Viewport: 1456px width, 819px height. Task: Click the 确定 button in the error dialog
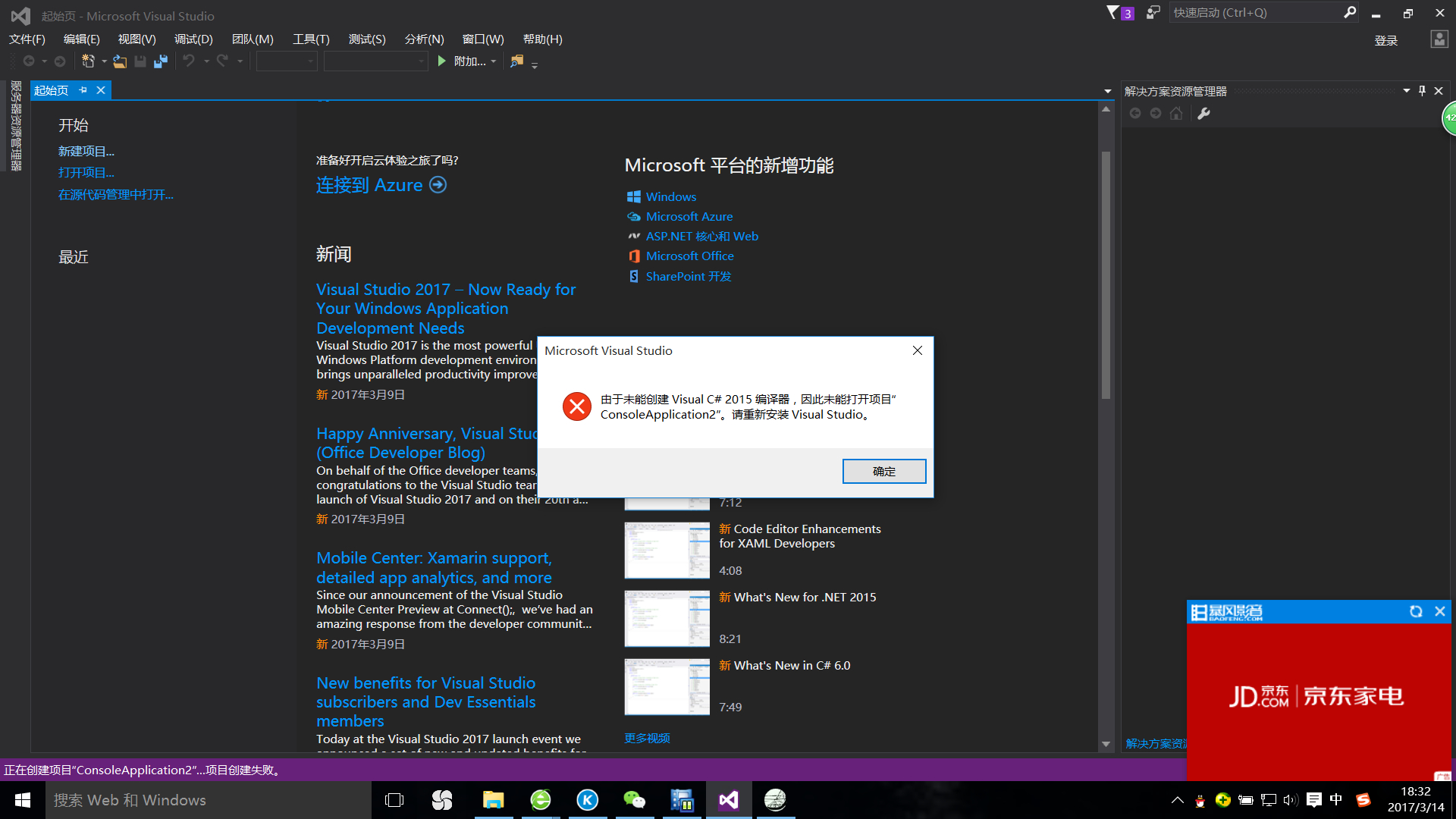click(x=883, y=471)
